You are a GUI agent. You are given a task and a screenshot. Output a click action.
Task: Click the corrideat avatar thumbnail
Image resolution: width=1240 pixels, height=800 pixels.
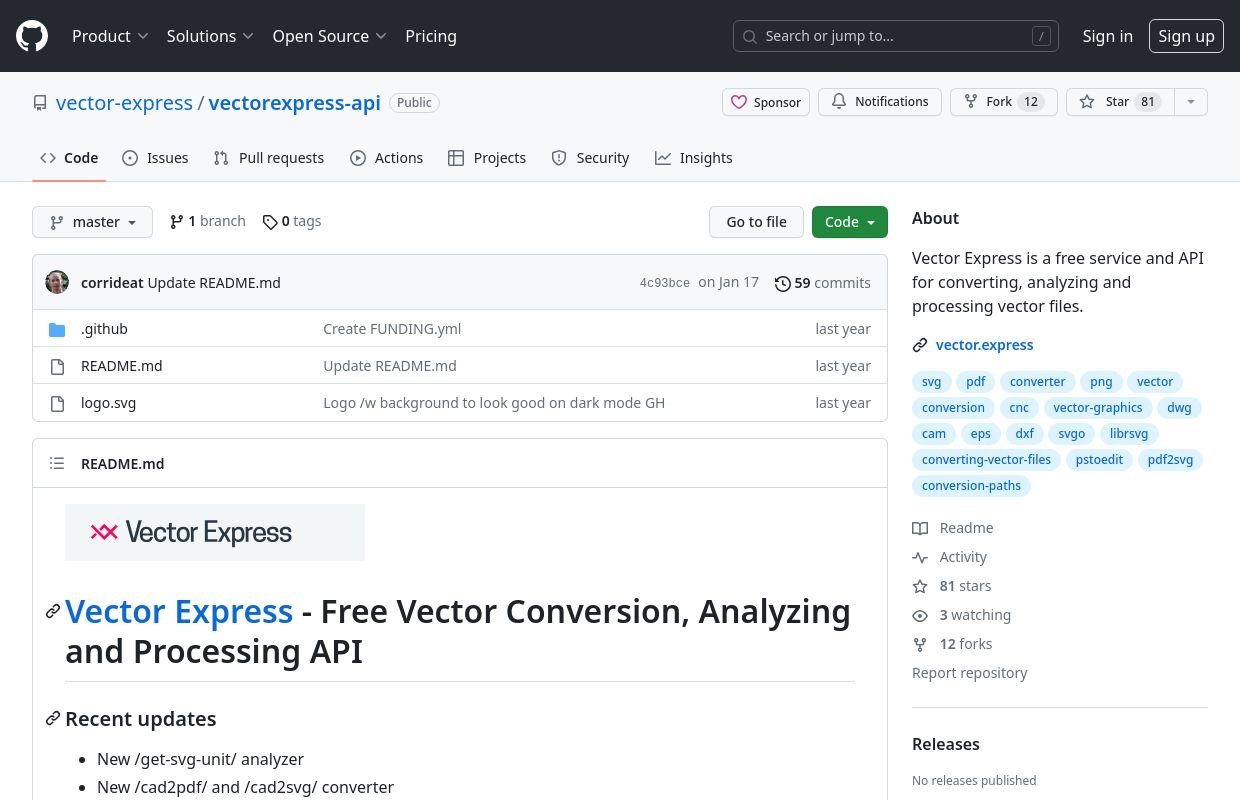click(57, 282)
